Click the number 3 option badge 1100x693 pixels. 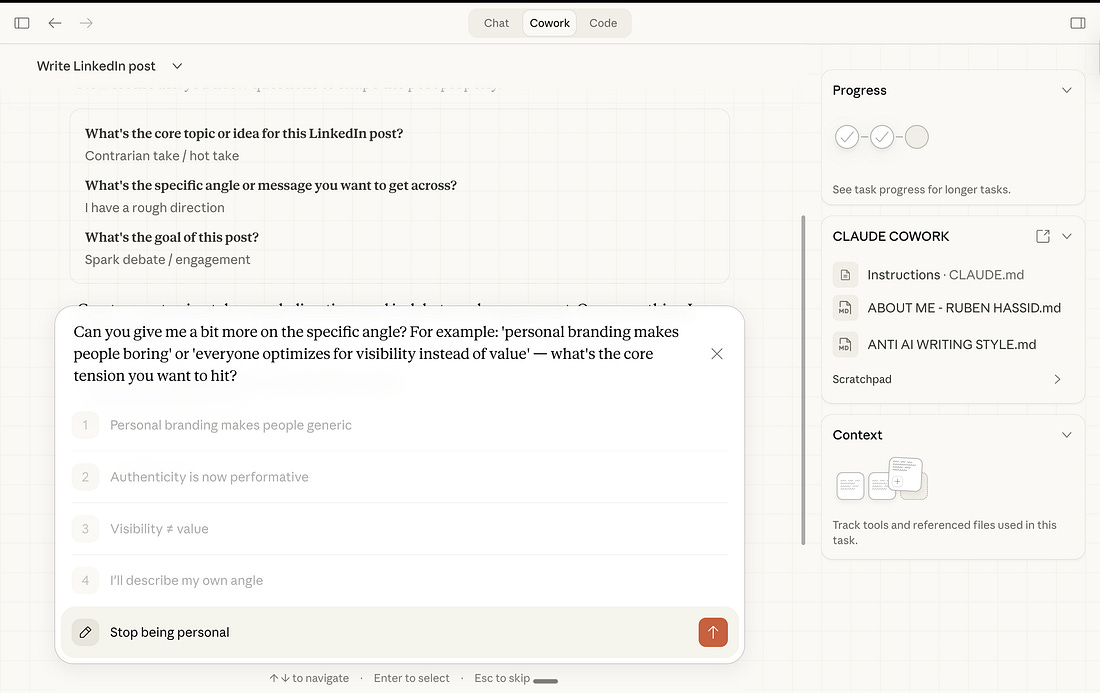coord(86,529)
